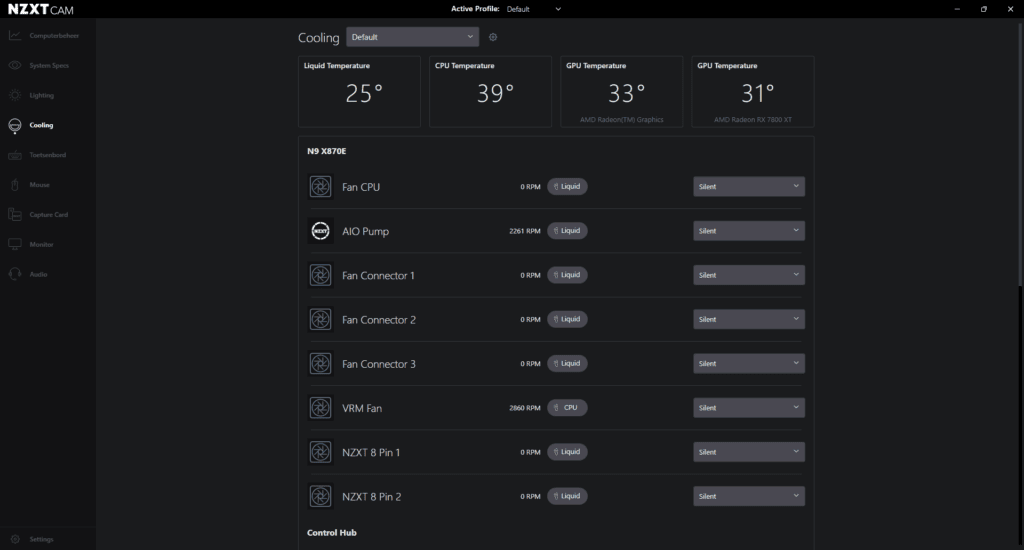Click the AIO Pump label
This screenshot has width=1024, height=550.
[x=366, y=231]
